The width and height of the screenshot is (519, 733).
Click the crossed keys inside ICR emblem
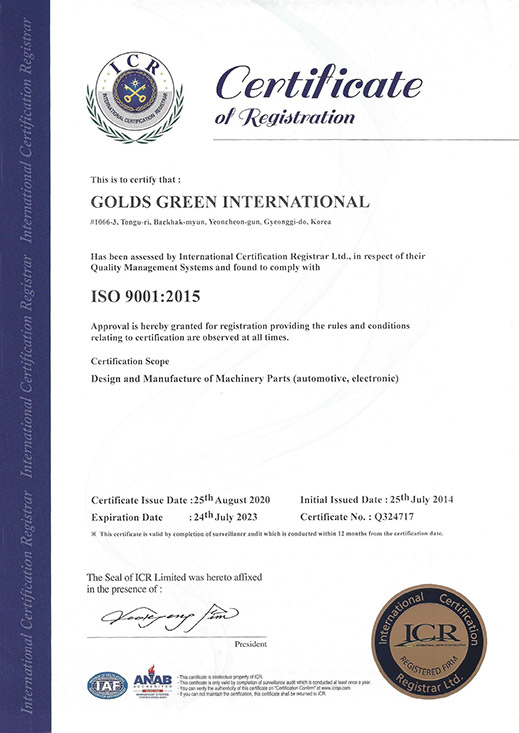pyautogui.click(x=135, y=91)
